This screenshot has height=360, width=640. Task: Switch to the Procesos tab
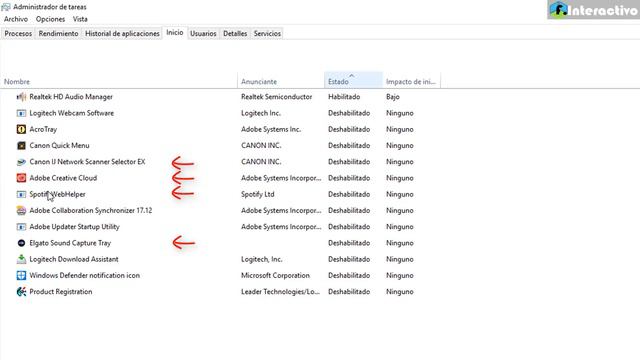tap(18, 33)
